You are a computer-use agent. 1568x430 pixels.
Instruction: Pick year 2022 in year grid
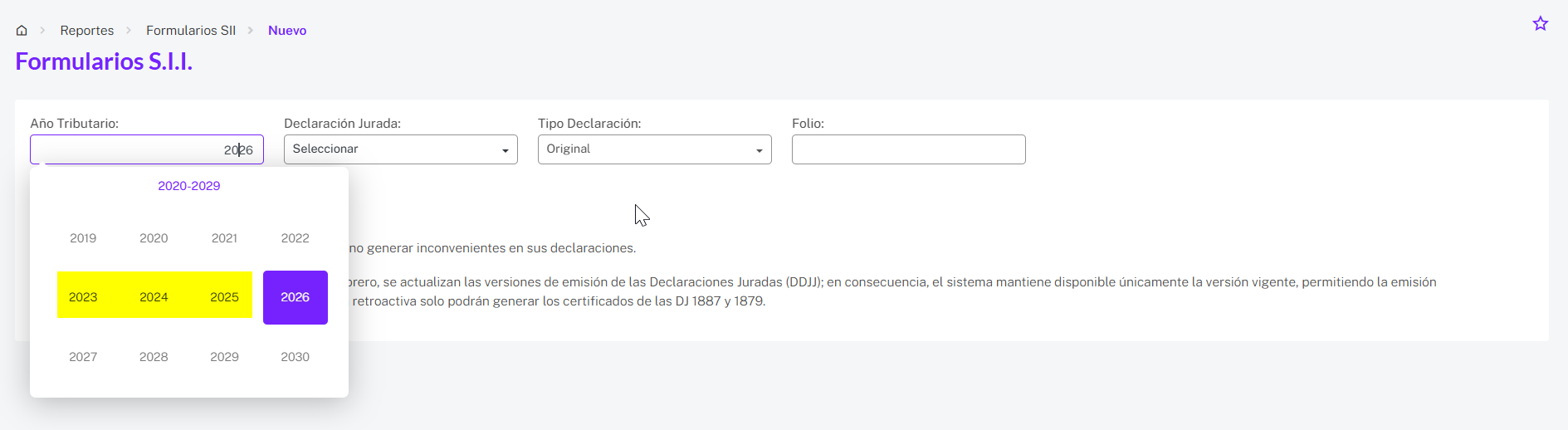coord(295,238)
